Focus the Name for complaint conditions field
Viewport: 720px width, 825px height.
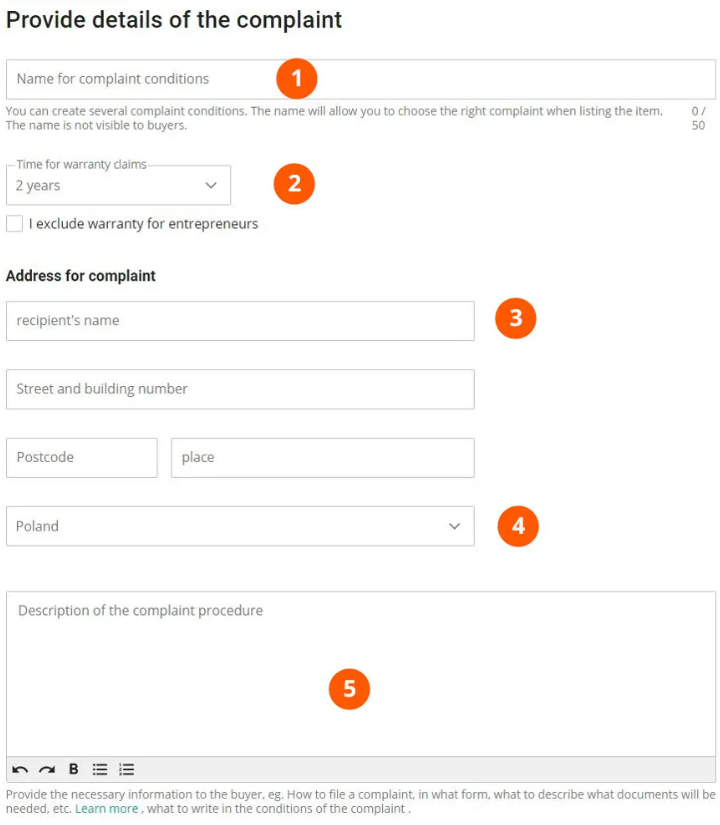pyautogui.click(x=140, y=79)
